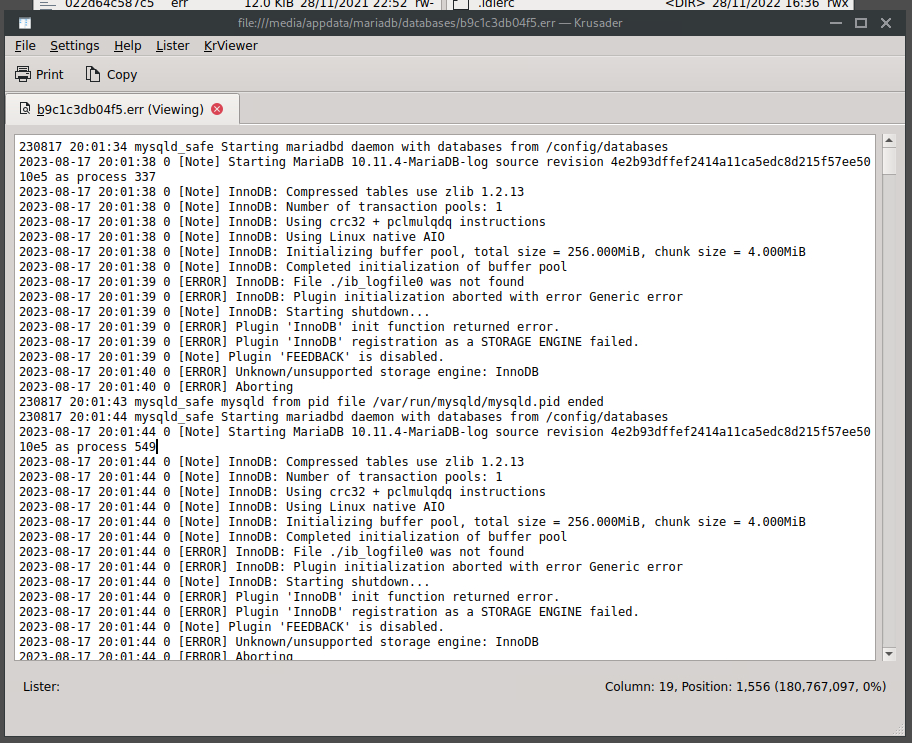This screenshot has width=912, height=743.
Task: Click the window resize grip in corner
Action: tap(901, 731)
